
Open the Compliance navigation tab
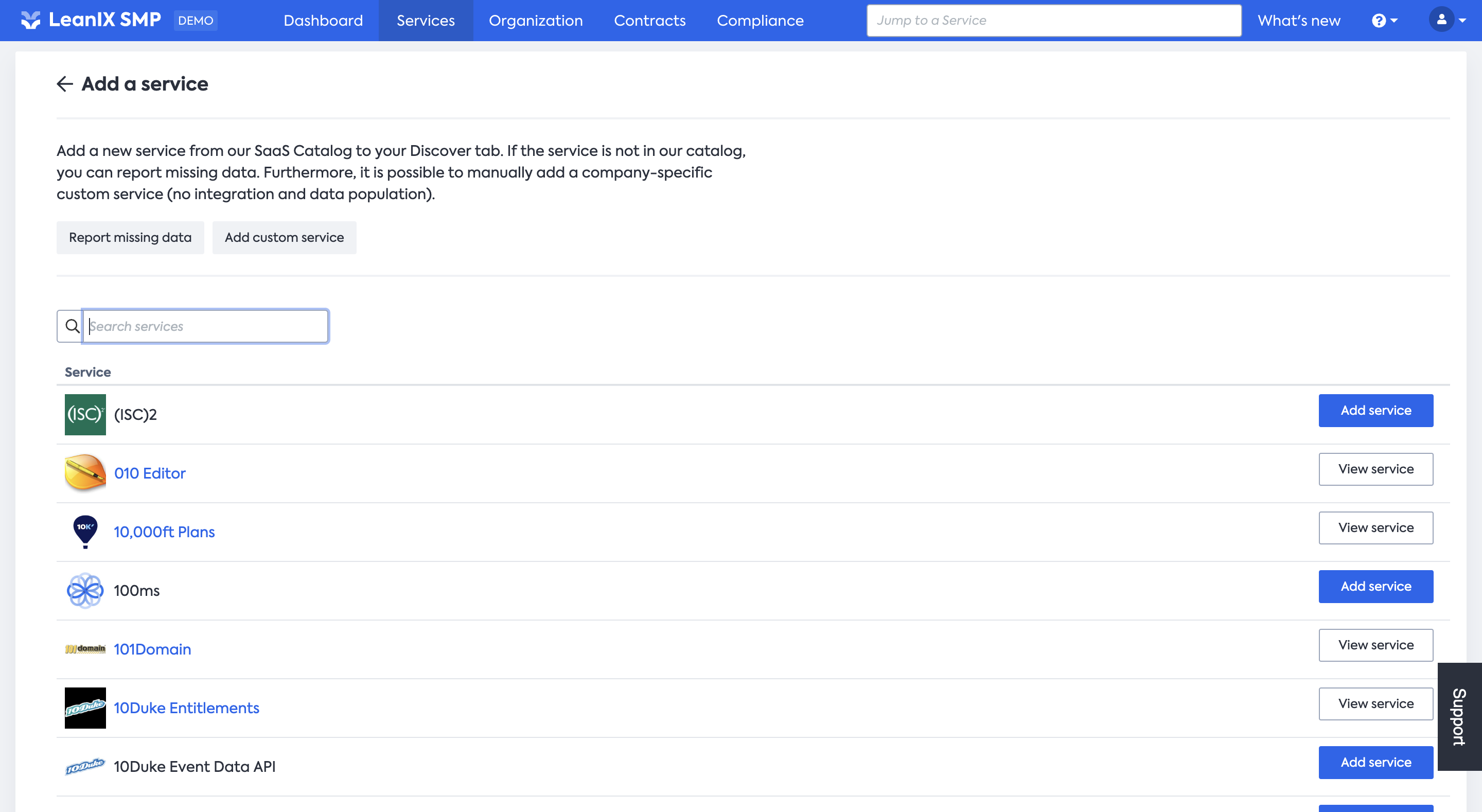pos(760,21)
